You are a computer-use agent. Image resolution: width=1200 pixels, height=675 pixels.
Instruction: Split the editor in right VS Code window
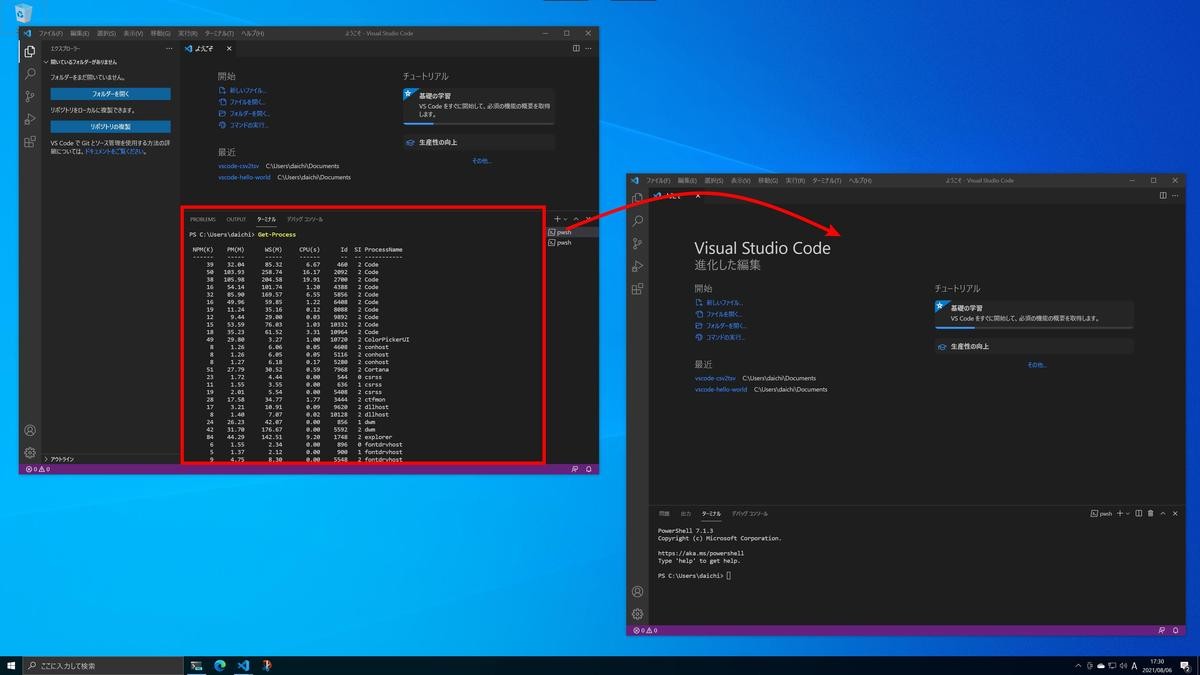[1163, 195]
